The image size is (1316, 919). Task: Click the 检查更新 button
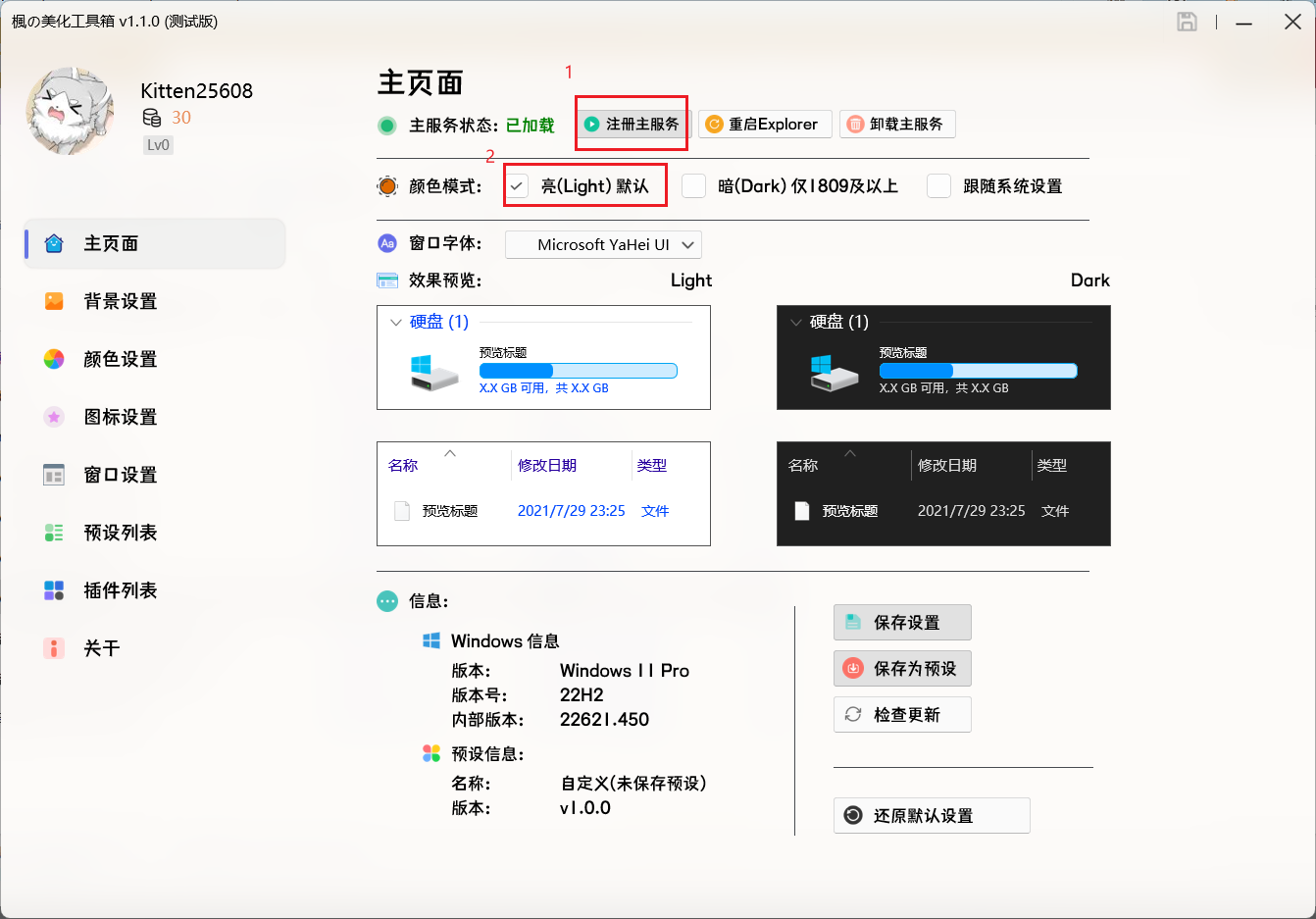coord(902,715)
